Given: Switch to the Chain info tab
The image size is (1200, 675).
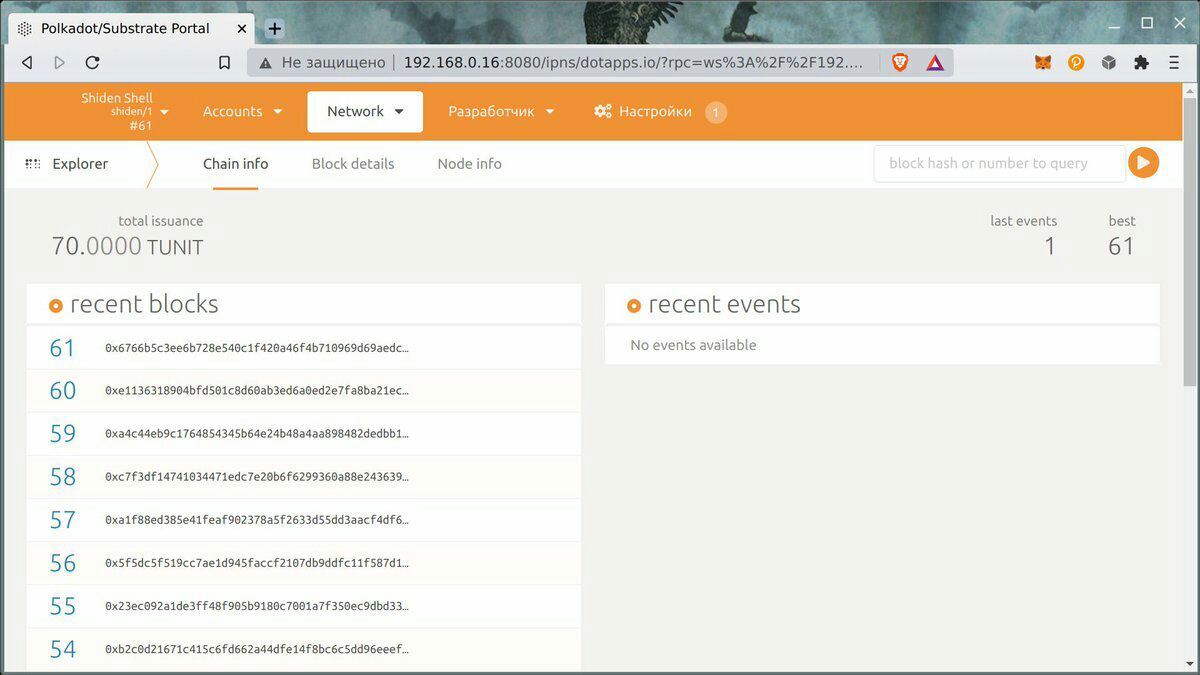Looking at the screenshot, I should point(236,164).
